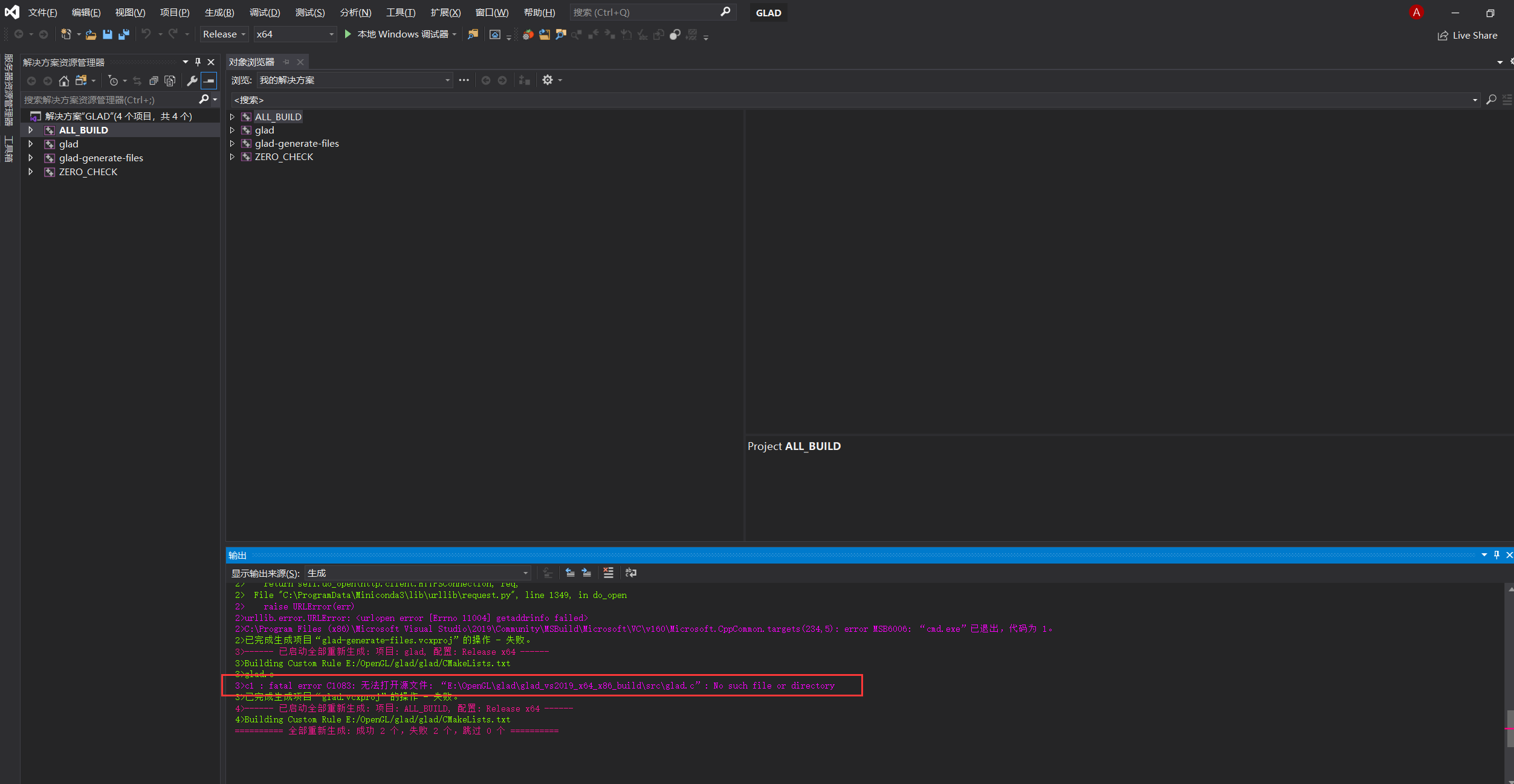Click Clear All icon in Output panel
This screenshot has width=1514, height=784.
pos(608,573)
